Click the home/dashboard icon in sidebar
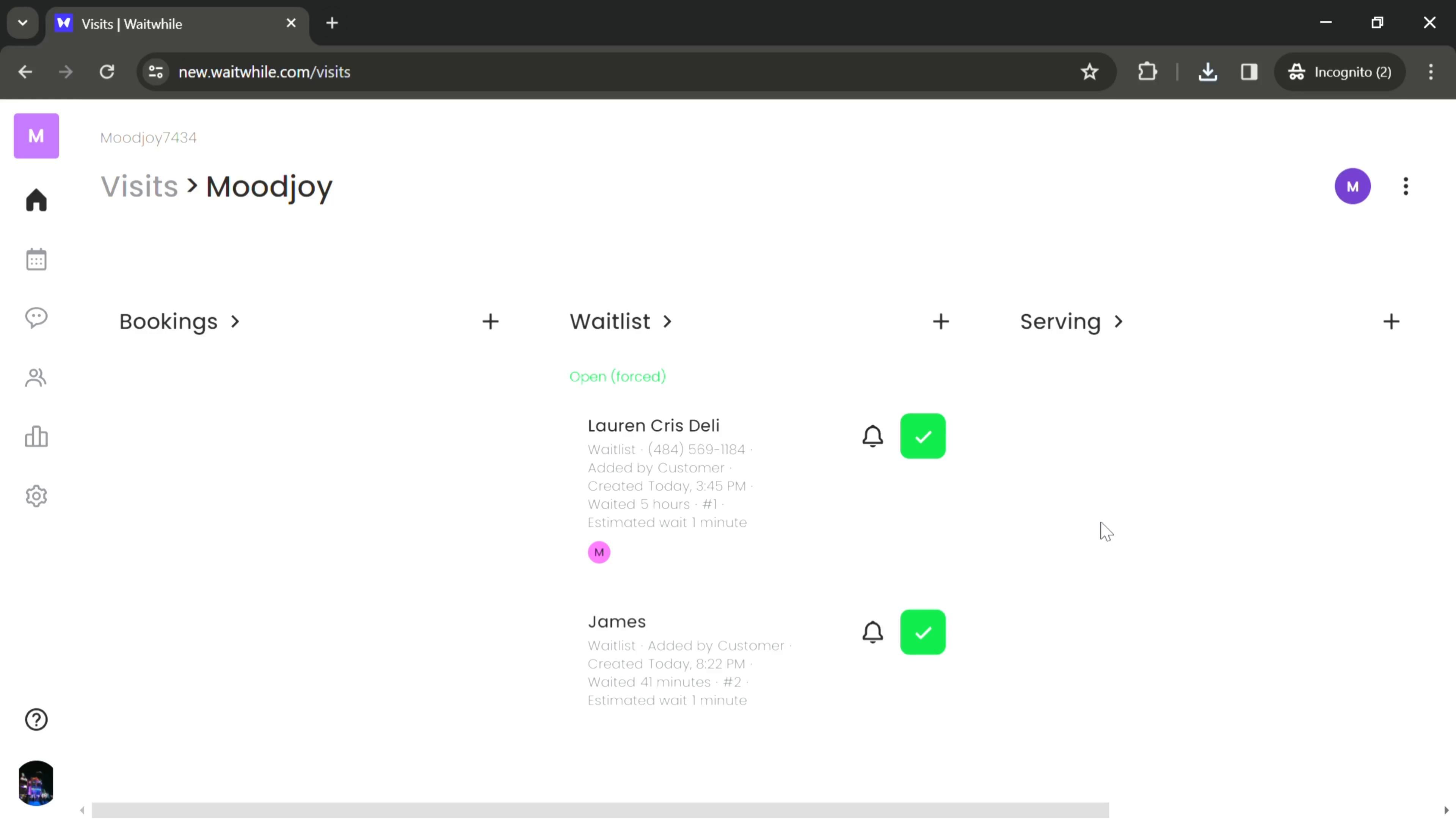The width and height of the screenshot is (1456, 819). point(36,200)
